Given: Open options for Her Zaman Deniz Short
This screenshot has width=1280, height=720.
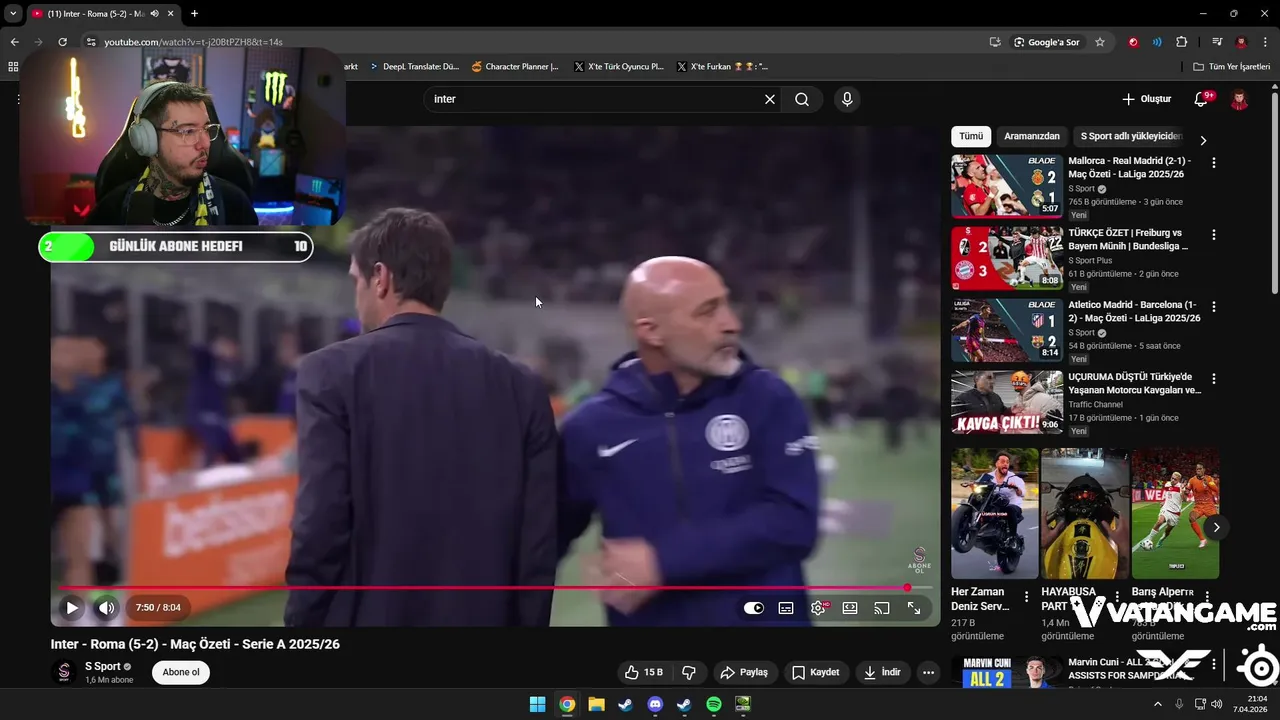Looking at the screenshot, I should click(1026, 597).
